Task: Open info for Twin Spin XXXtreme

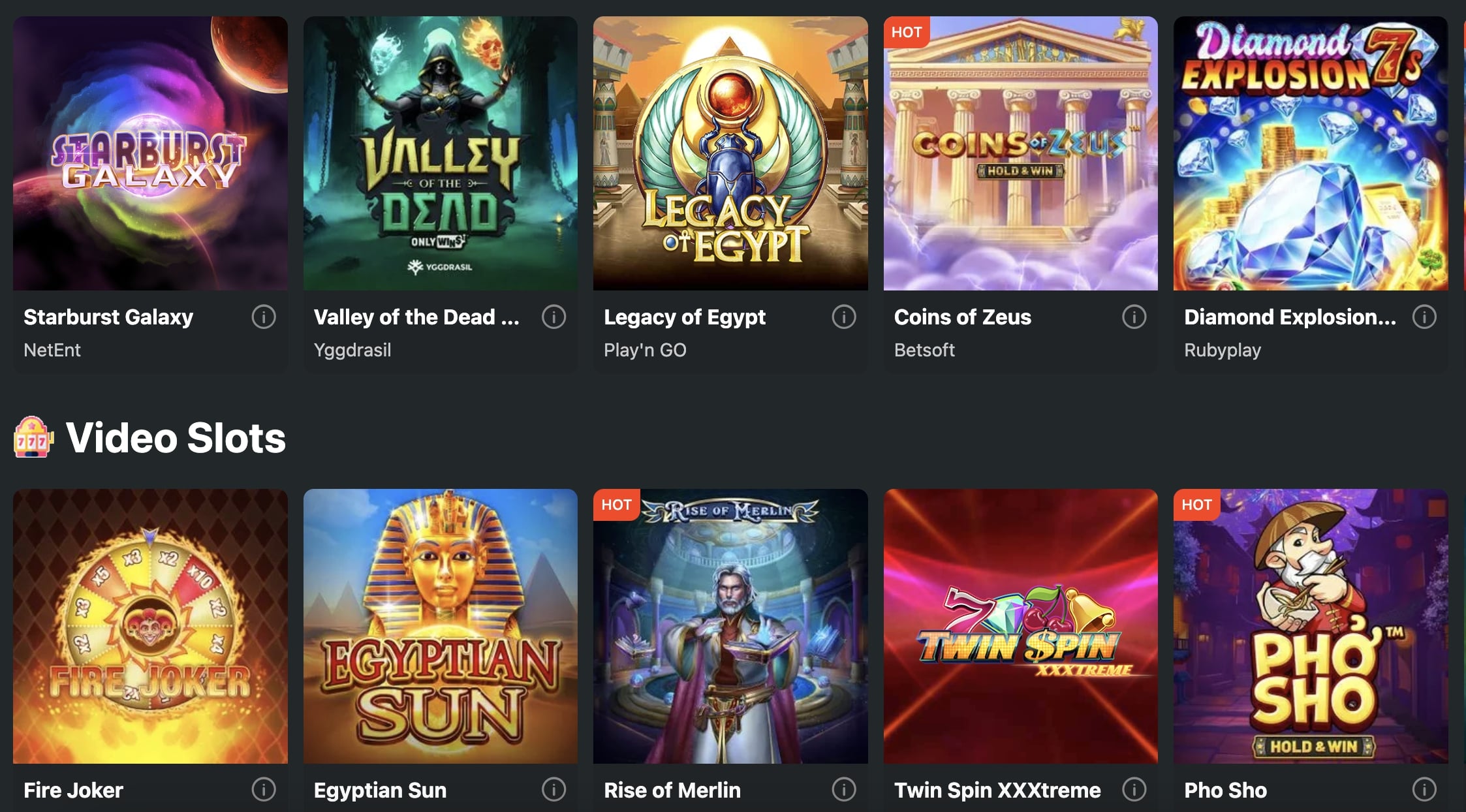Action: [x=1134, y=790]
